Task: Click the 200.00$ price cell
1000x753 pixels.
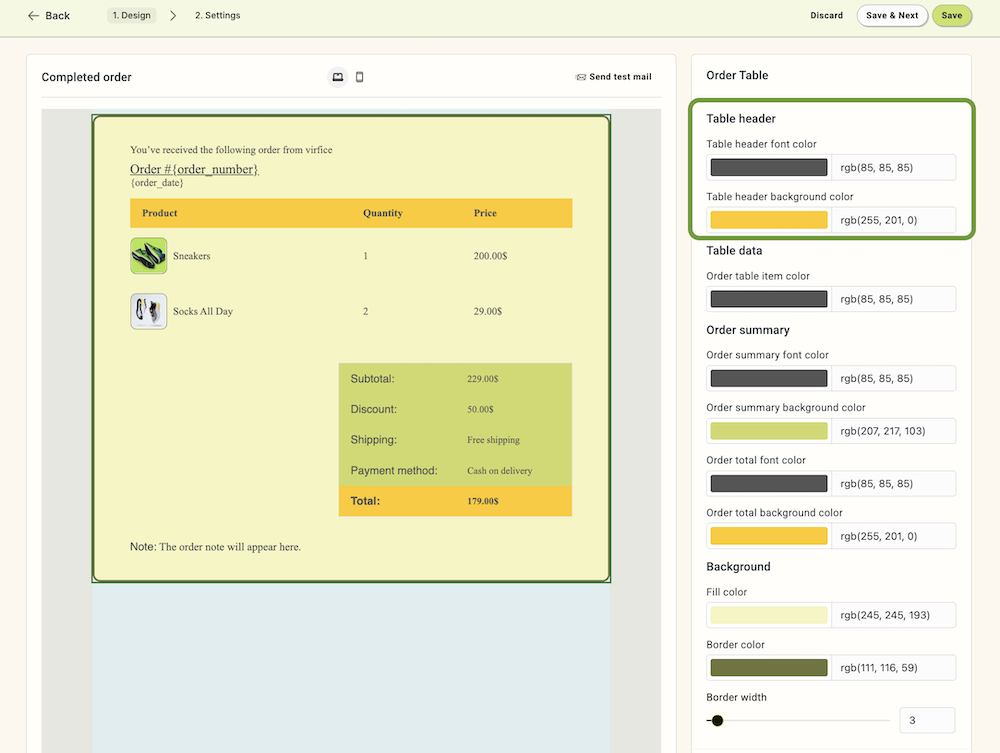Action: click(490, 256)
